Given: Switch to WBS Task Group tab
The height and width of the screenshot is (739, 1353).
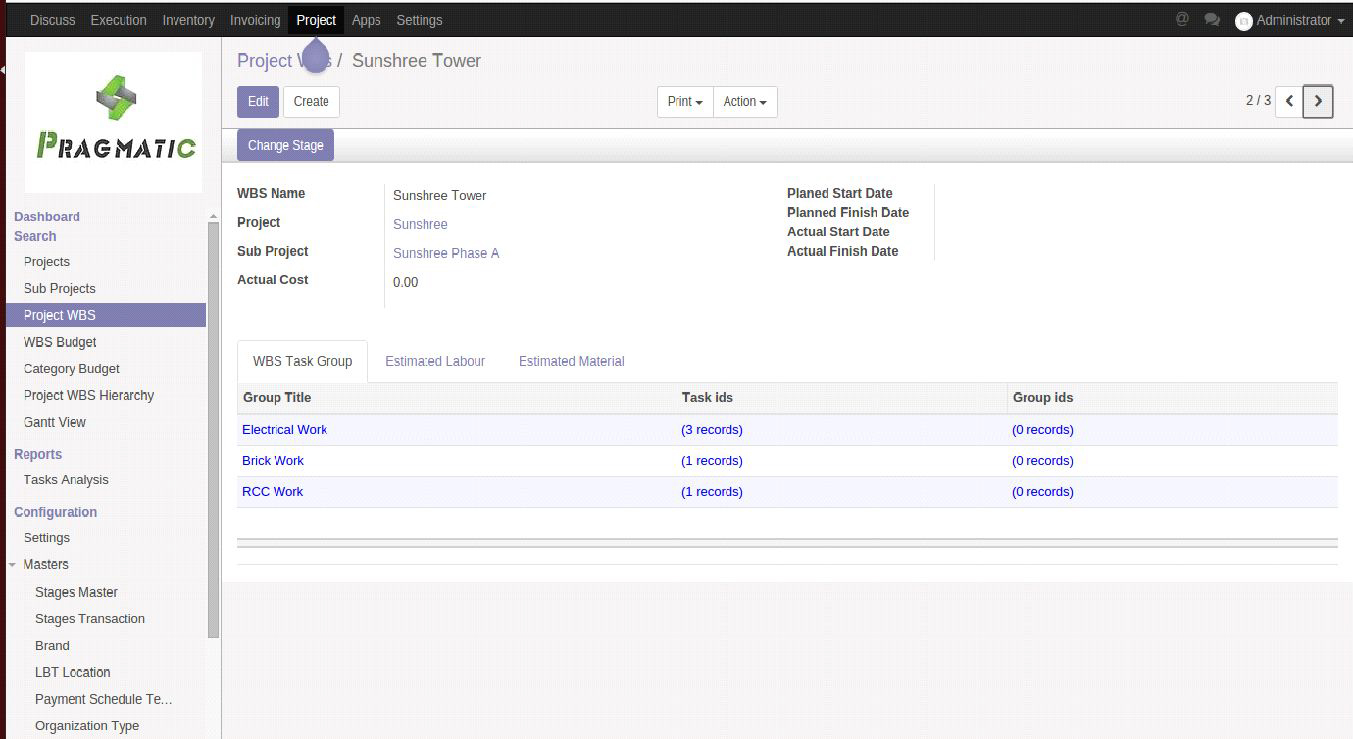Looking at the screenshot, I should [x=302, y=361].
